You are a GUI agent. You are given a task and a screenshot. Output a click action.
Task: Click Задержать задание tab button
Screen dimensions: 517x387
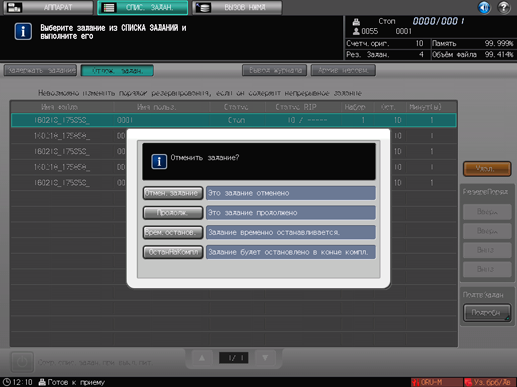(40, 70)
